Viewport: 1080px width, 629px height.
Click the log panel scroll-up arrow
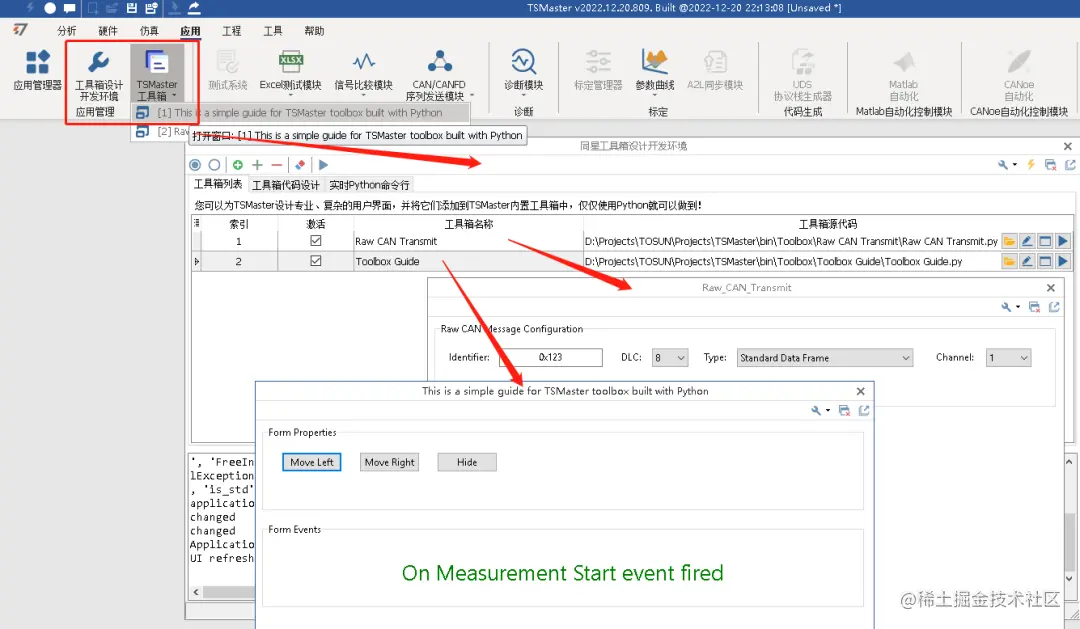[1069, 462]
